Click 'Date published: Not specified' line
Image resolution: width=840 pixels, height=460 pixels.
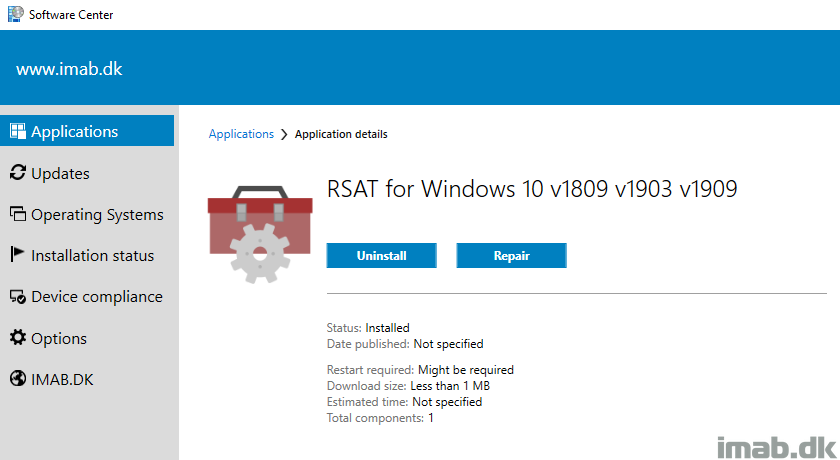(x=405, y=344)
